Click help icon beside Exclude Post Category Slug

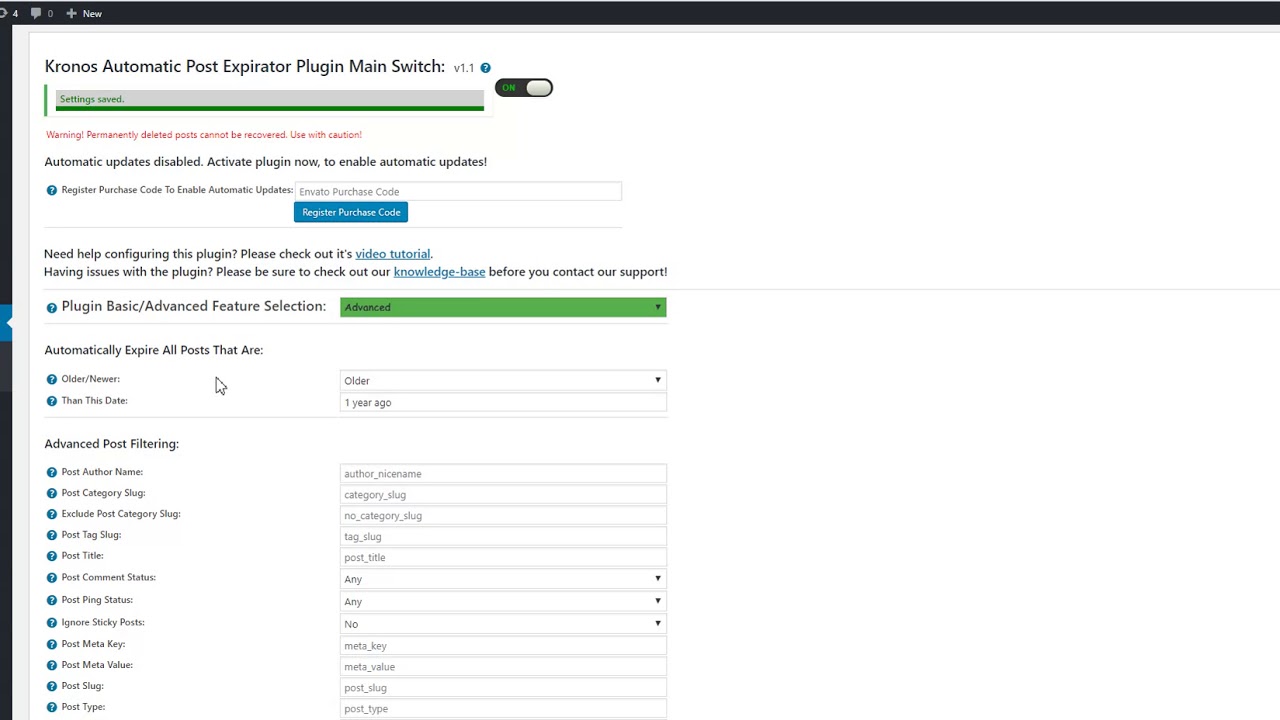52,514
